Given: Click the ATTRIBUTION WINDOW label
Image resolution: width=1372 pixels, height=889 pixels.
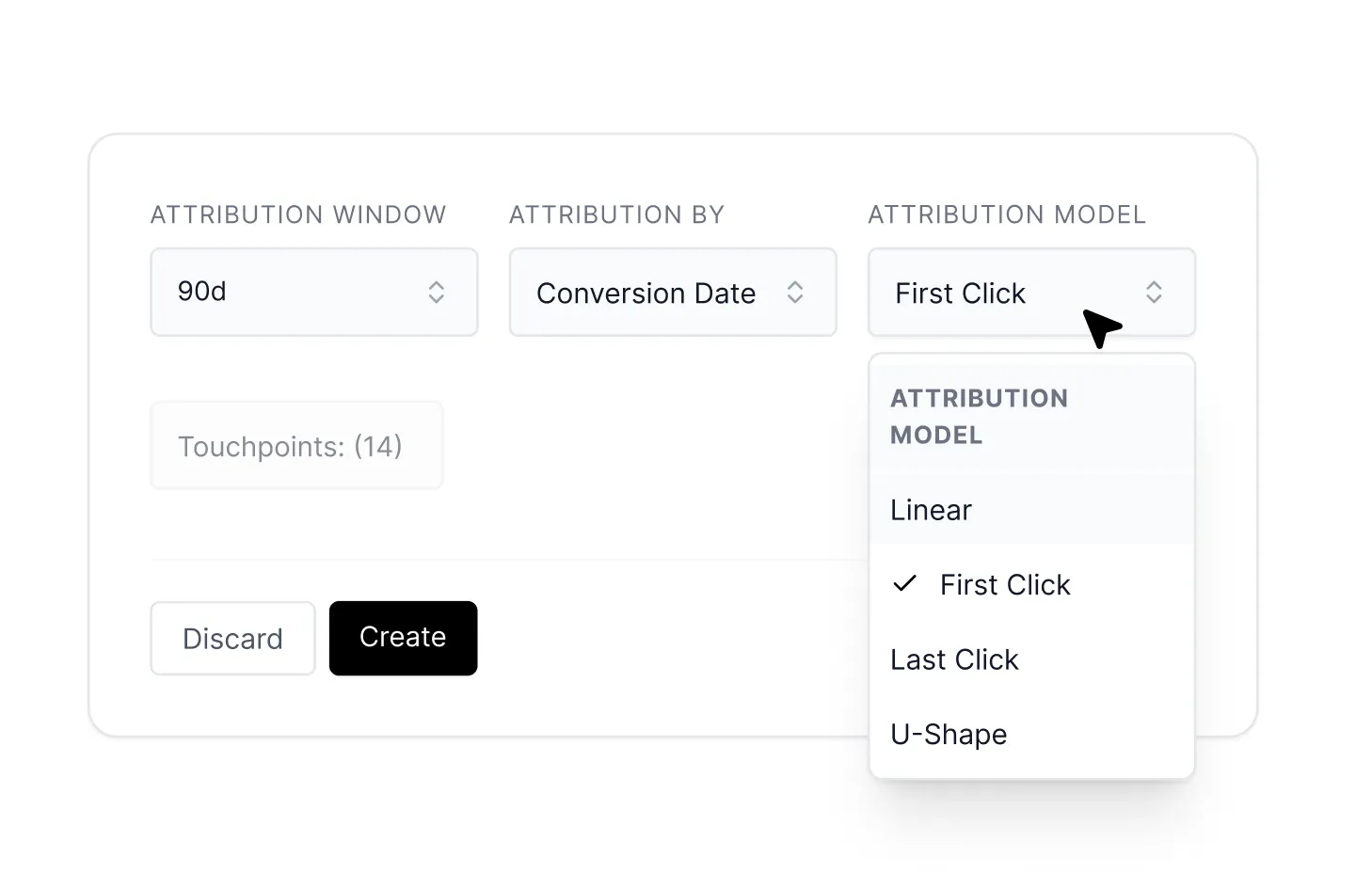Looking at the screenshot, I should 297,214.
